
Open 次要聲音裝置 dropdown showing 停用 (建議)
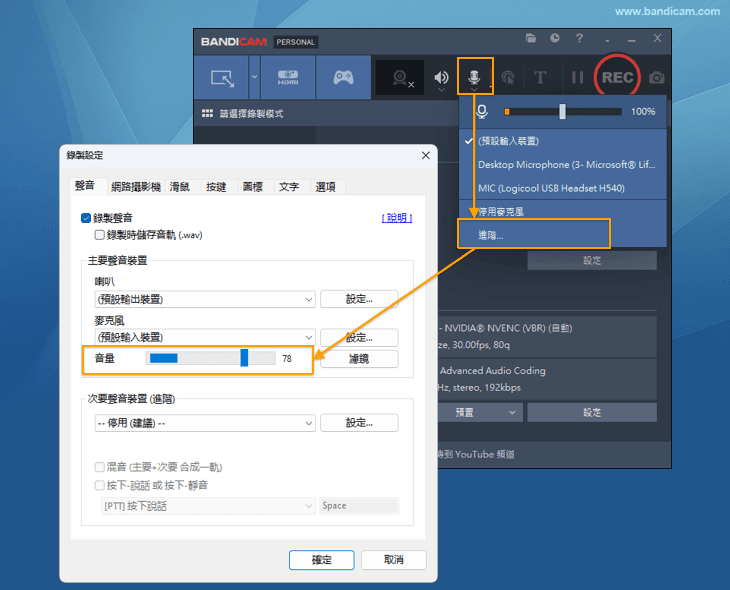(x=205, y=423)
